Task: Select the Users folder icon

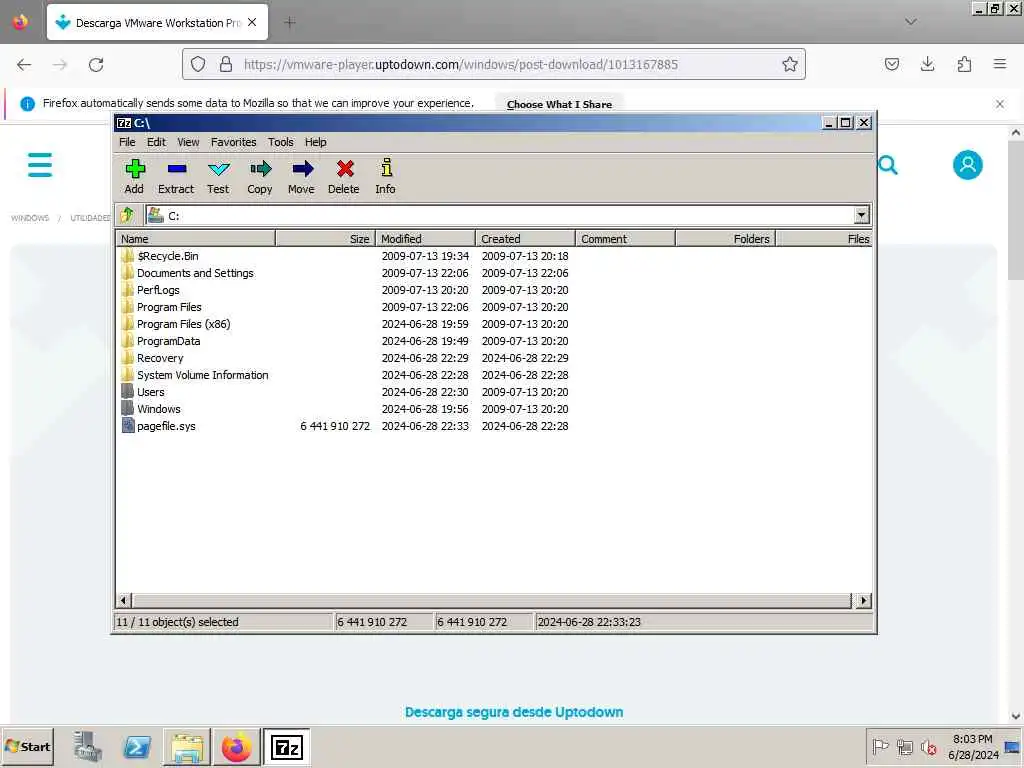Action: (x=127, y=392)
